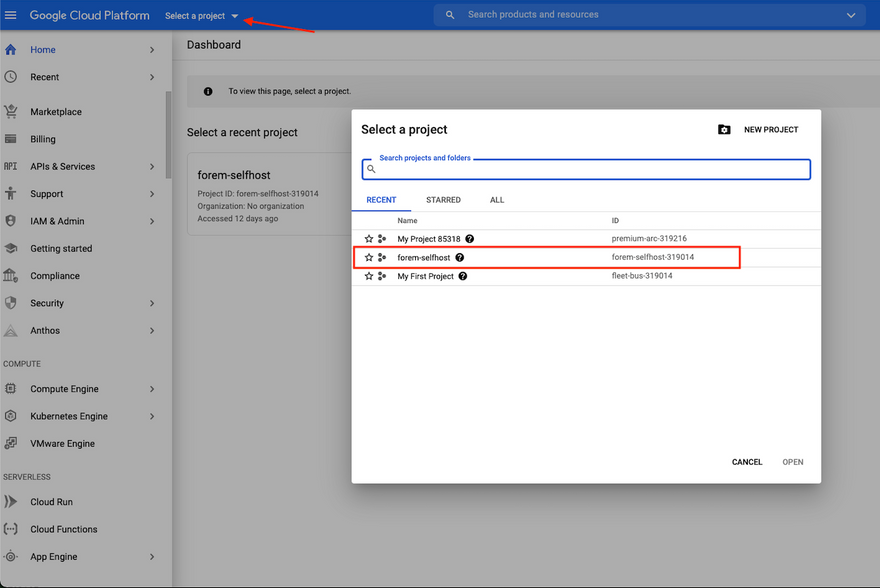Switch to the ALL tab
This screenshot has width=880, height=588.
(497, 200)
